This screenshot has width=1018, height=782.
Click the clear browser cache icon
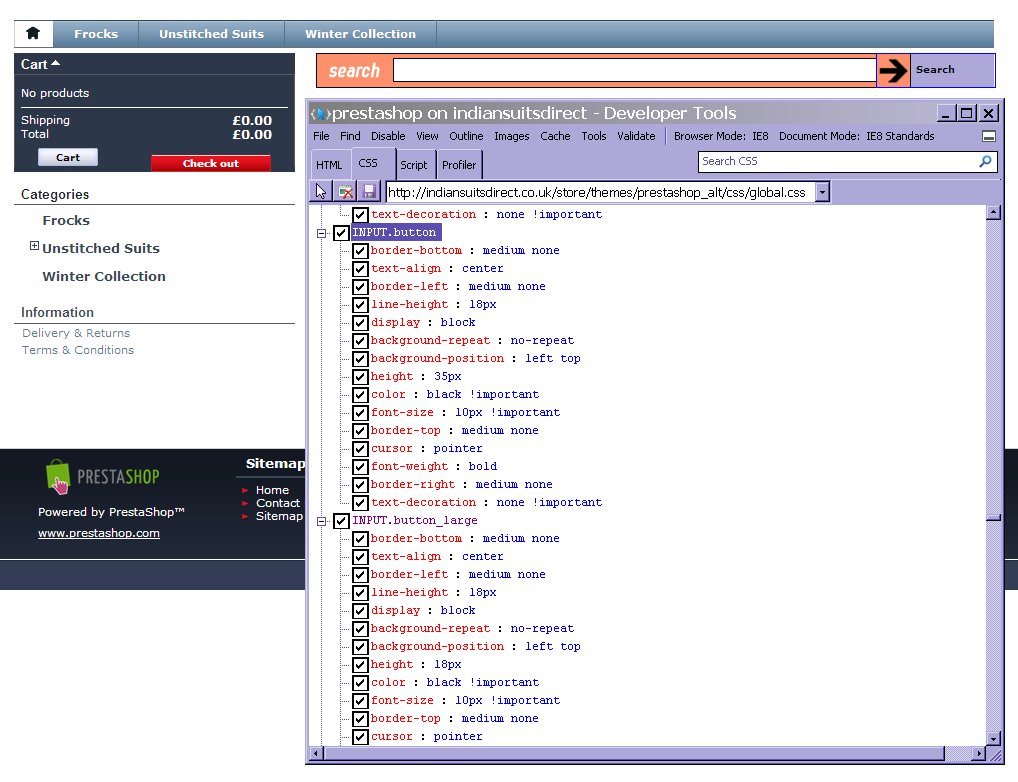point(345,192)
